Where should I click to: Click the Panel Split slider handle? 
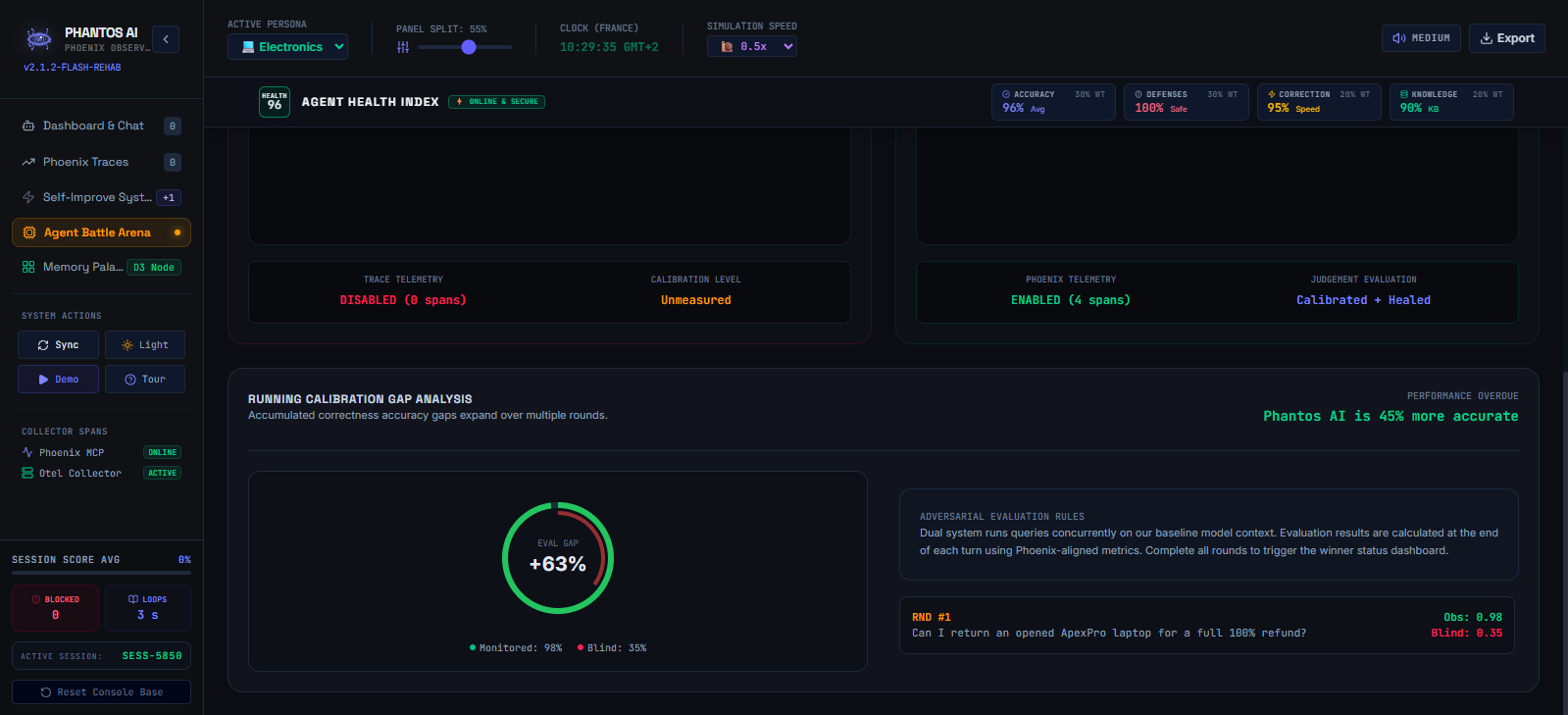pyautogui.click(x=469, y=47)
